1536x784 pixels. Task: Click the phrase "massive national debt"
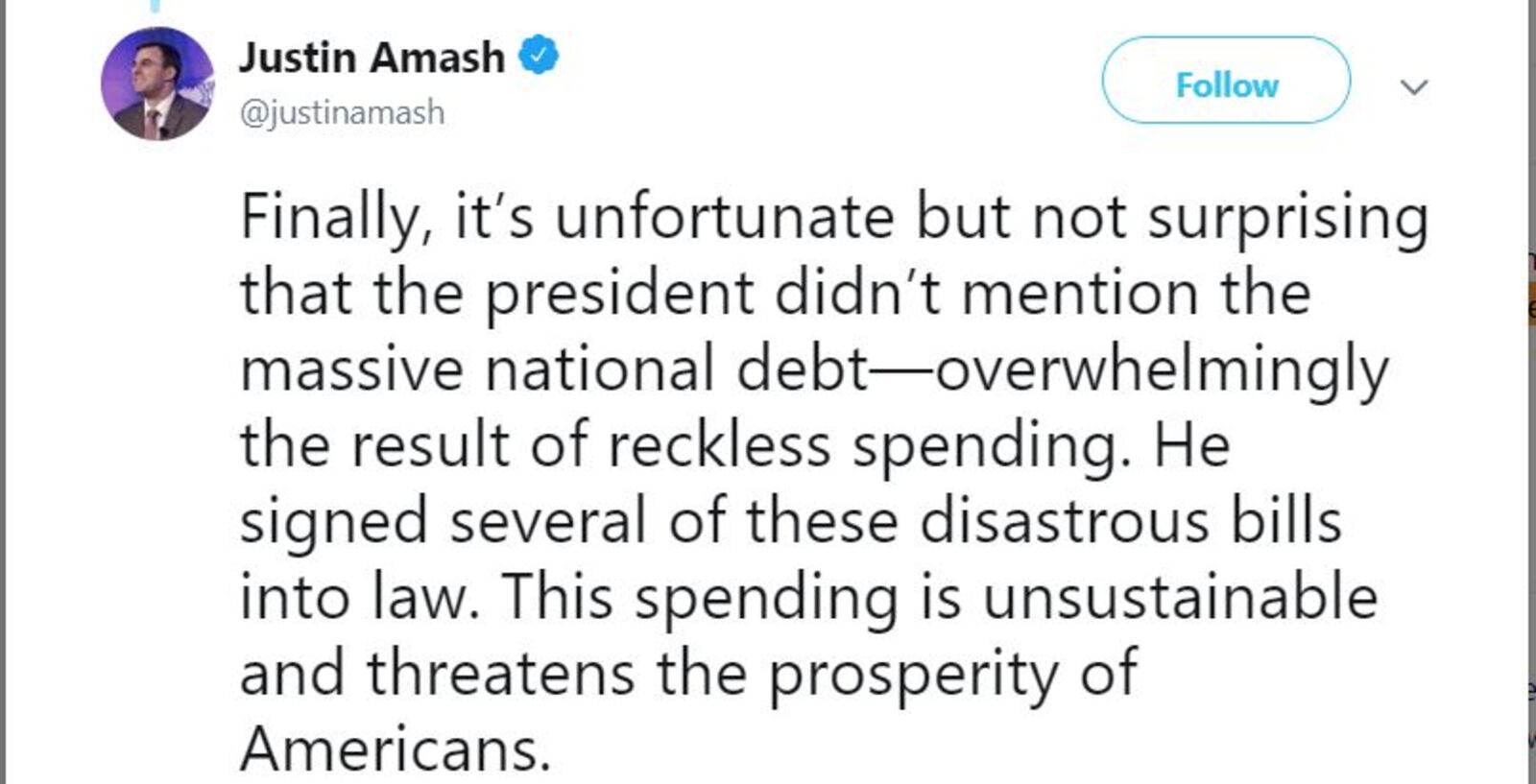click(554, 369)
